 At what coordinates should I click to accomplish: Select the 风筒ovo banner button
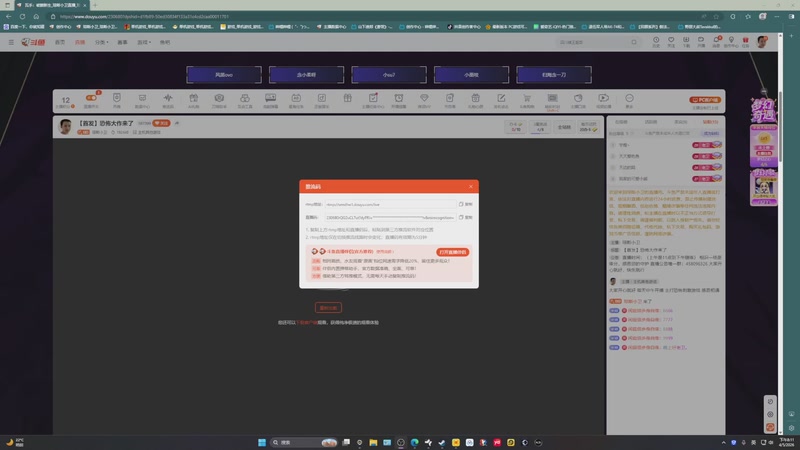click(224, 74)
